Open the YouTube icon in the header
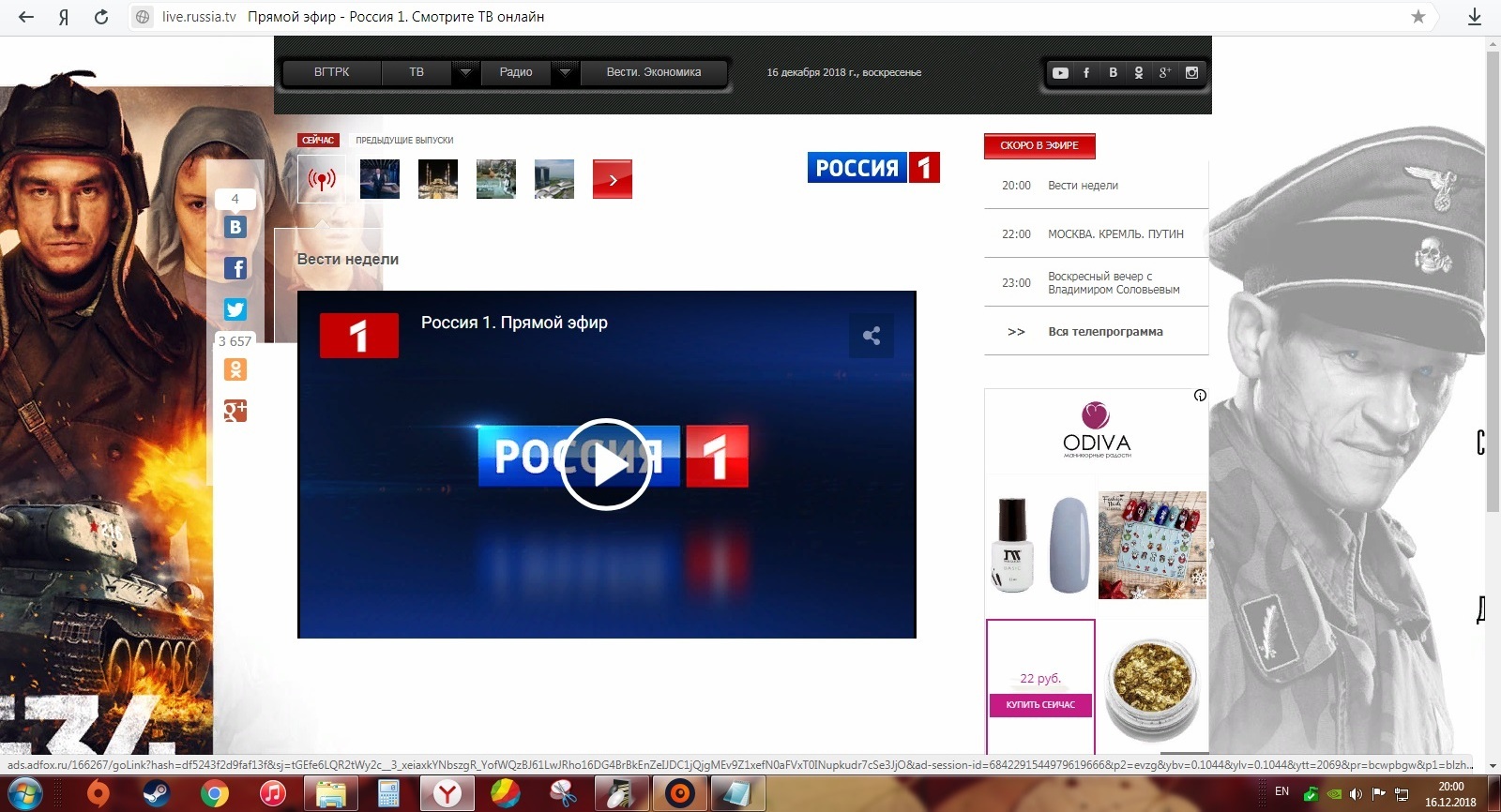 [1060, 72]
